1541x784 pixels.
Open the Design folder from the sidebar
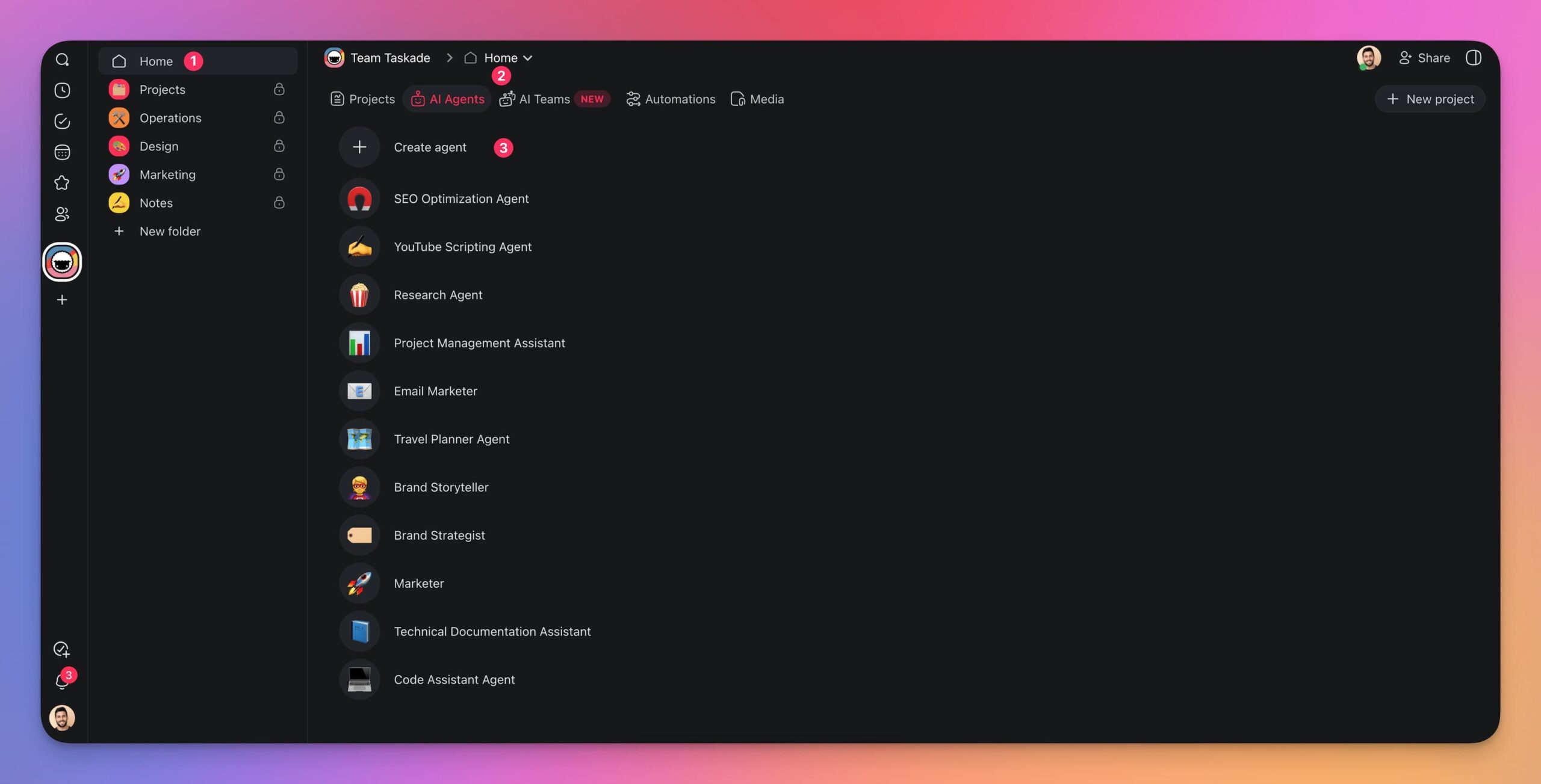[x=159, y=146]
